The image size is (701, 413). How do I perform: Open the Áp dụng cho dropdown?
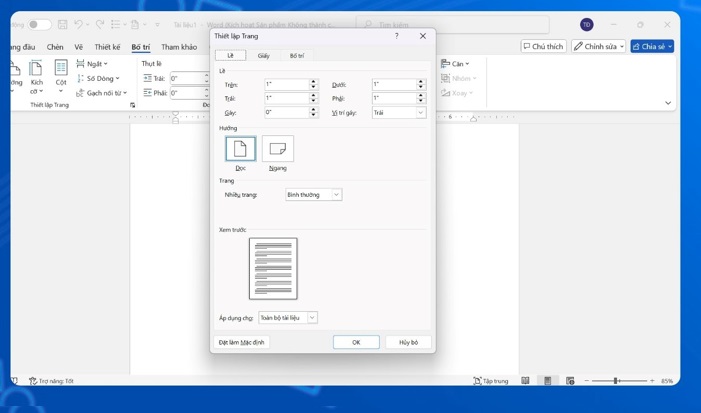pyautogui.click(x=288, y=318)
